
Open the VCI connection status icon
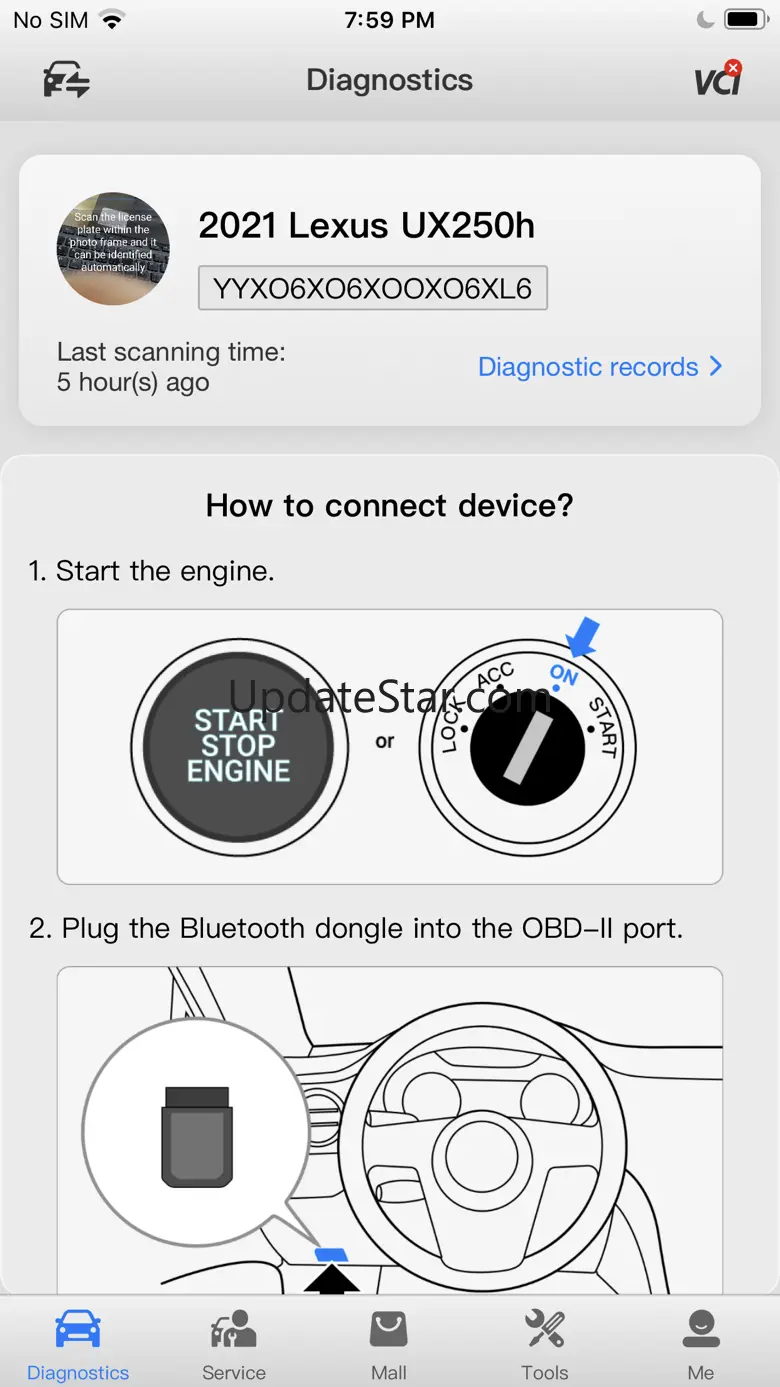718,78
